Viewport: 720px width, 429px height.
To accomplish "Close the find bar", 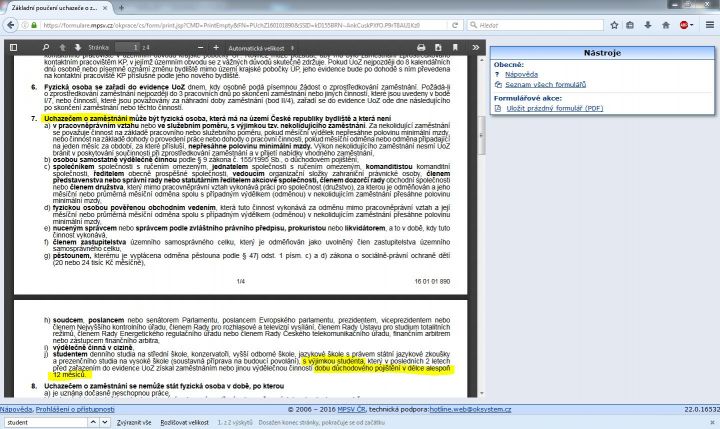I will 713,423.
